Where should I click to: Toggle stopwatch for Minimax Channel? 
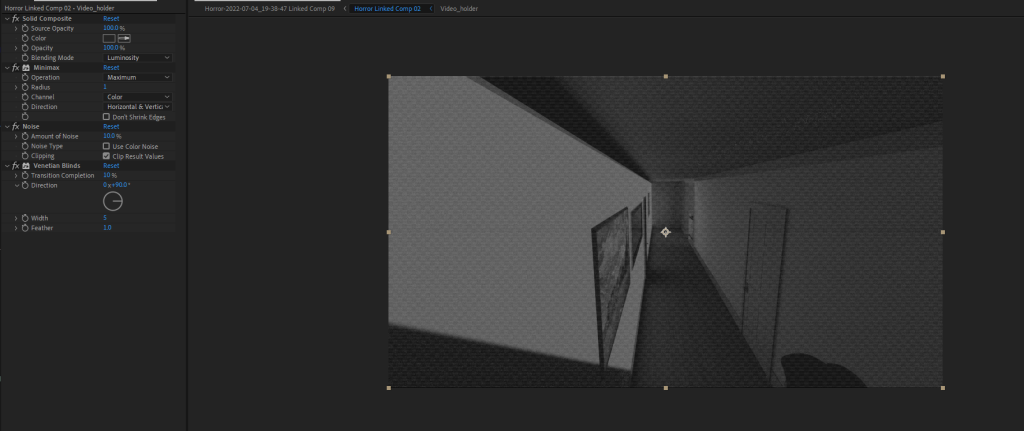25,97
